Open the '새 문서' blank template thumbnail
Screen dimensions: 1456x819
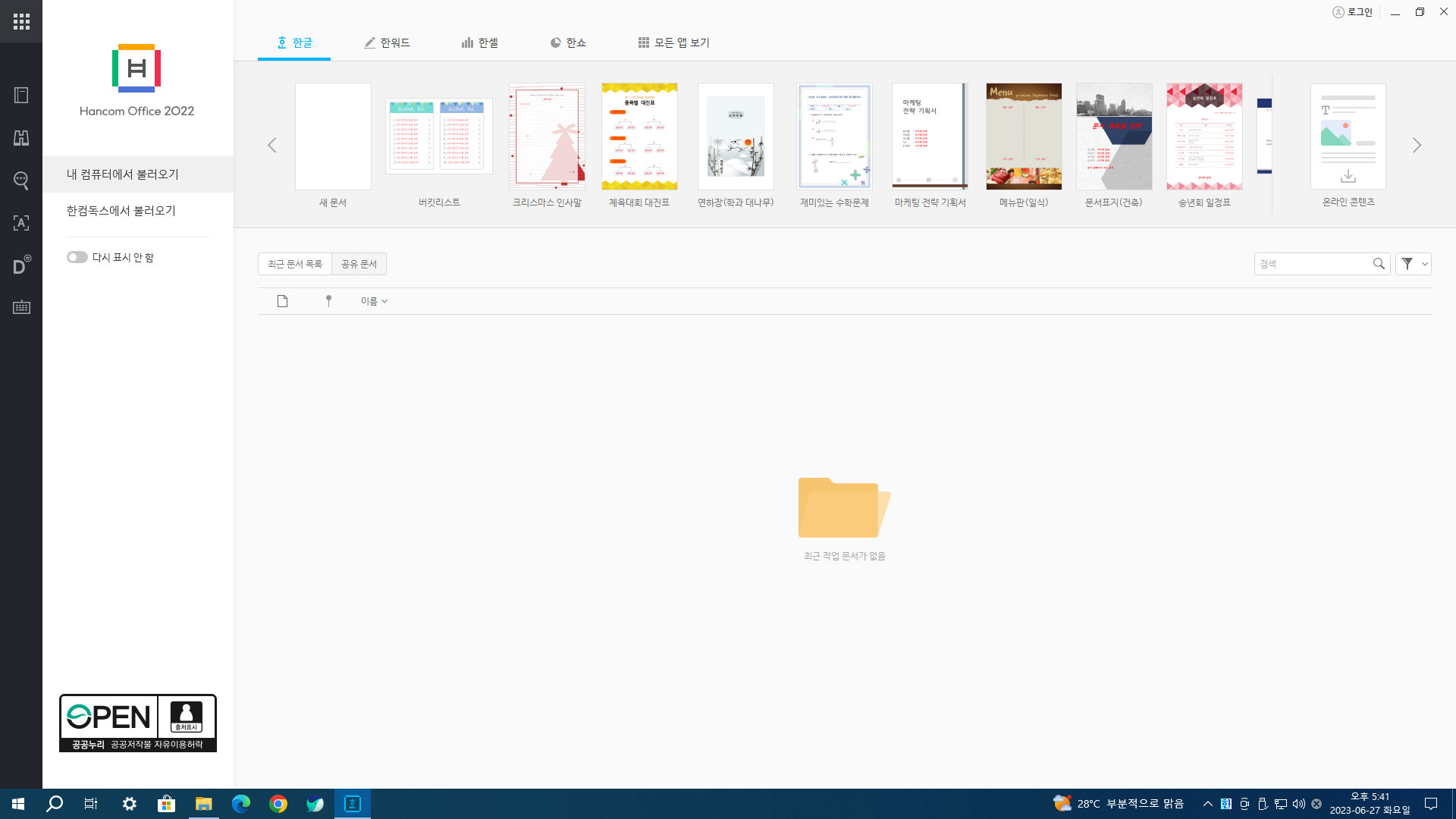(x=333, y=136)
